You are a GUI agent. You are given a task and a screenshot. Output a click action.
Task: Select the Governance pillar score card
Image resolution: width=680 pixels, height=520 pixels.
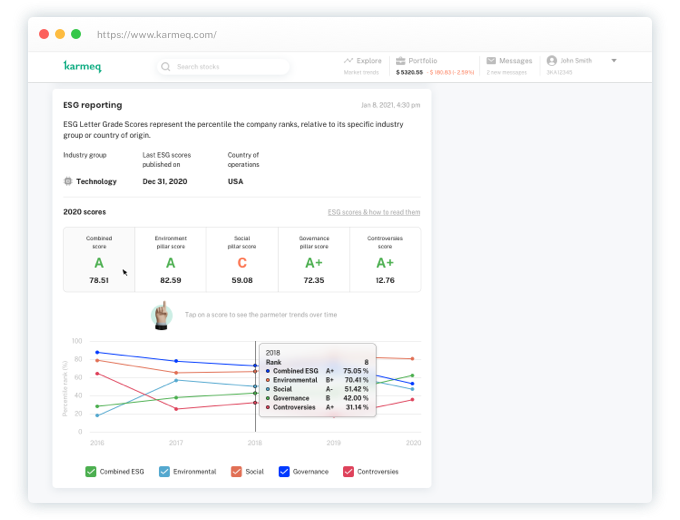coord(314,260)
